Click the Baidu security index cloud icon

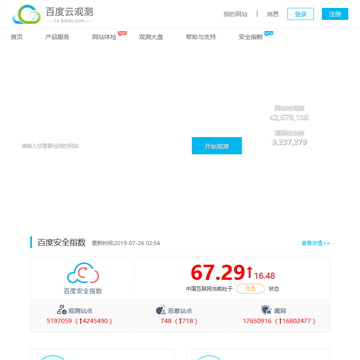click(83, 273)
